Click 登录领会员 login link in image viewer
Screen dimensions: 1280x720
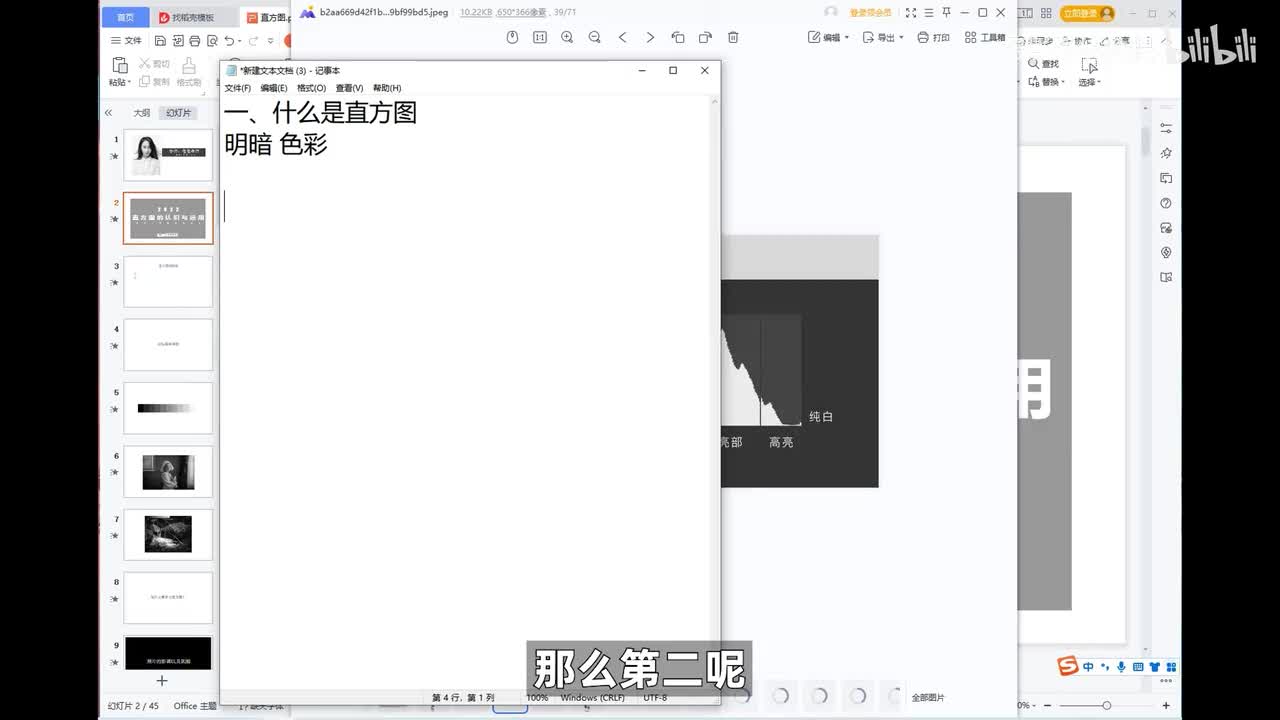click(x=870, y=13)
